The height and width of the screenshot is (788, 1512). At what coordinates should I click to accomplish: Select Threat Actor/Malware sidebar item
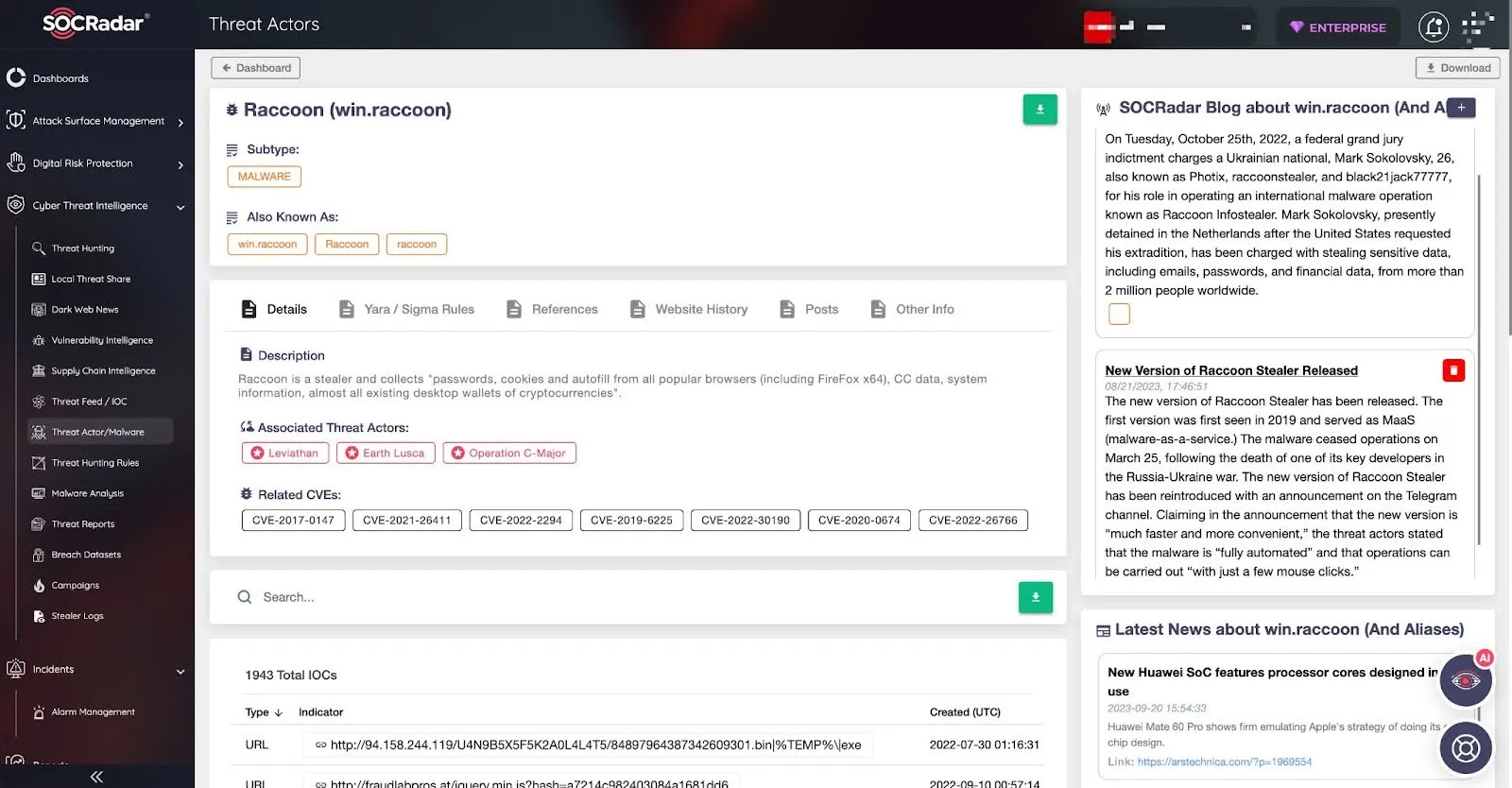pyautogui.click(x=98, y=432)
